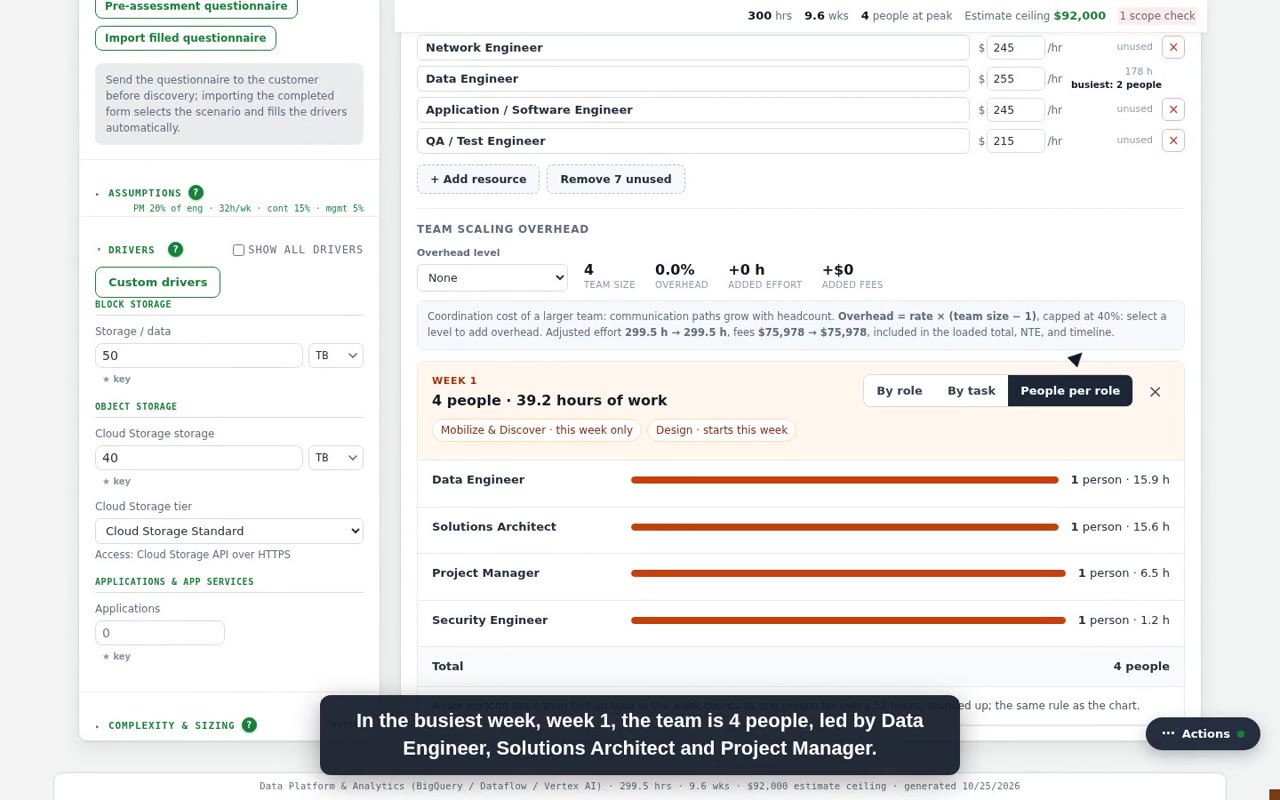Click Mobilize & Discover phase chip
This screenshot has width=1280, height=800.
pos(536,430)
